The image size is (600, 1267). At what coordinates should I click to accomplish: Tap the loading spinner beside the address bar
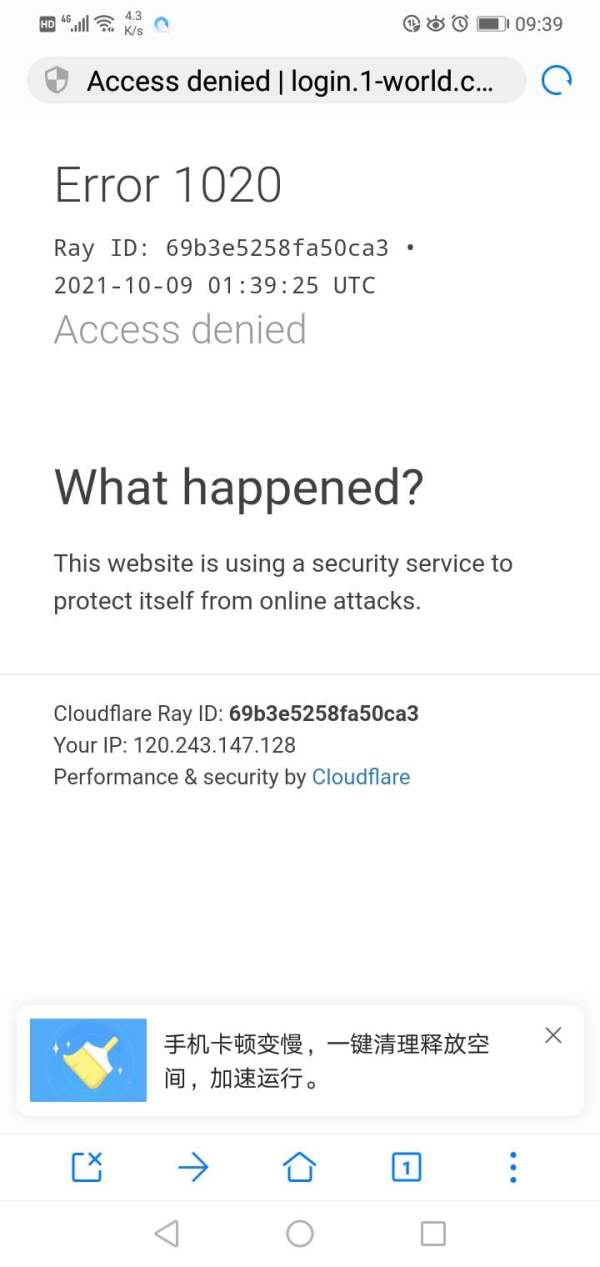(556, 81)
